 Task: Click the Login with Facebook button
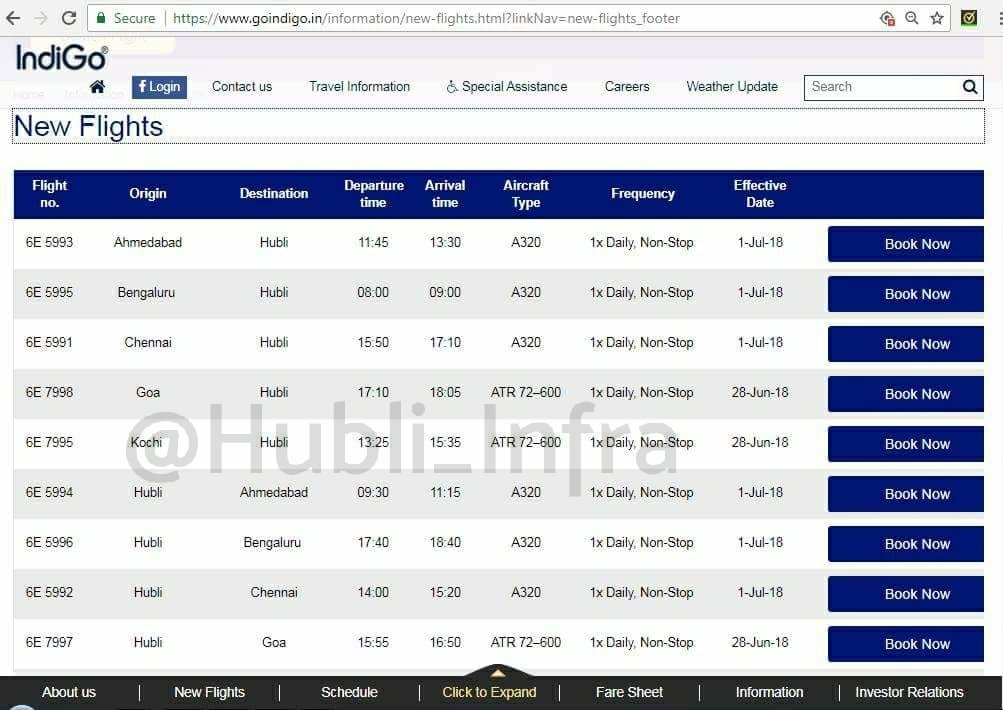coord(159,87)
